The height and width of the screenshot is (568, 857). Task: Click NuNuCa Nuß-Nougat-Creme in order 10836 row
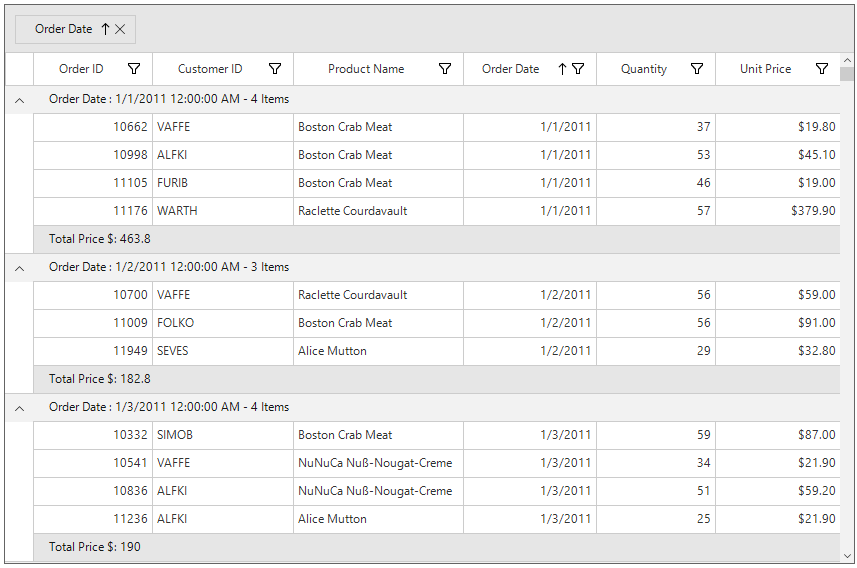pos(378,491)
